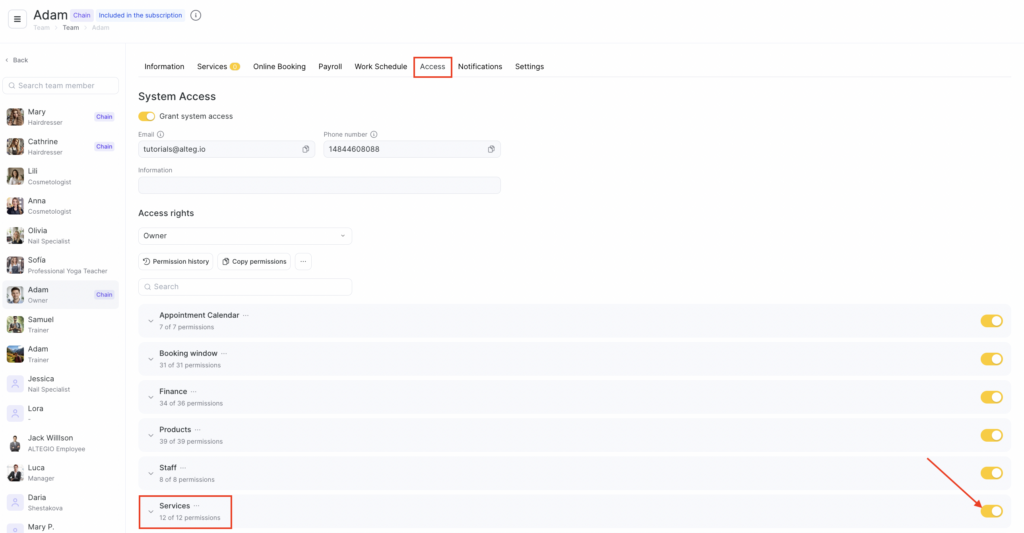Expand the Booking window permissions chevron
Image resolution: width=1024 pixels, height=533 pixels.
click(x=151, y=359)
